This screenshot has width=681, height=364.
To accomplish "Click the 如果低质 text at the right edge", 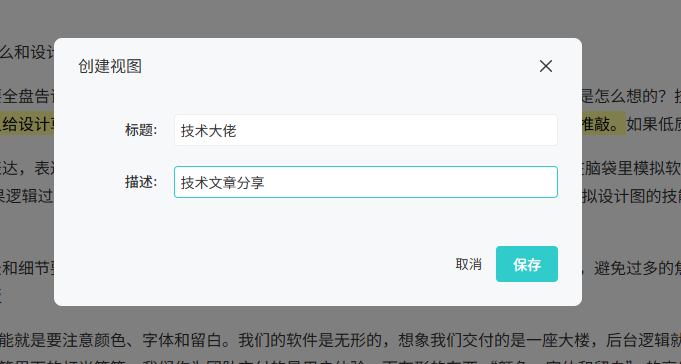I will point(653,124).
